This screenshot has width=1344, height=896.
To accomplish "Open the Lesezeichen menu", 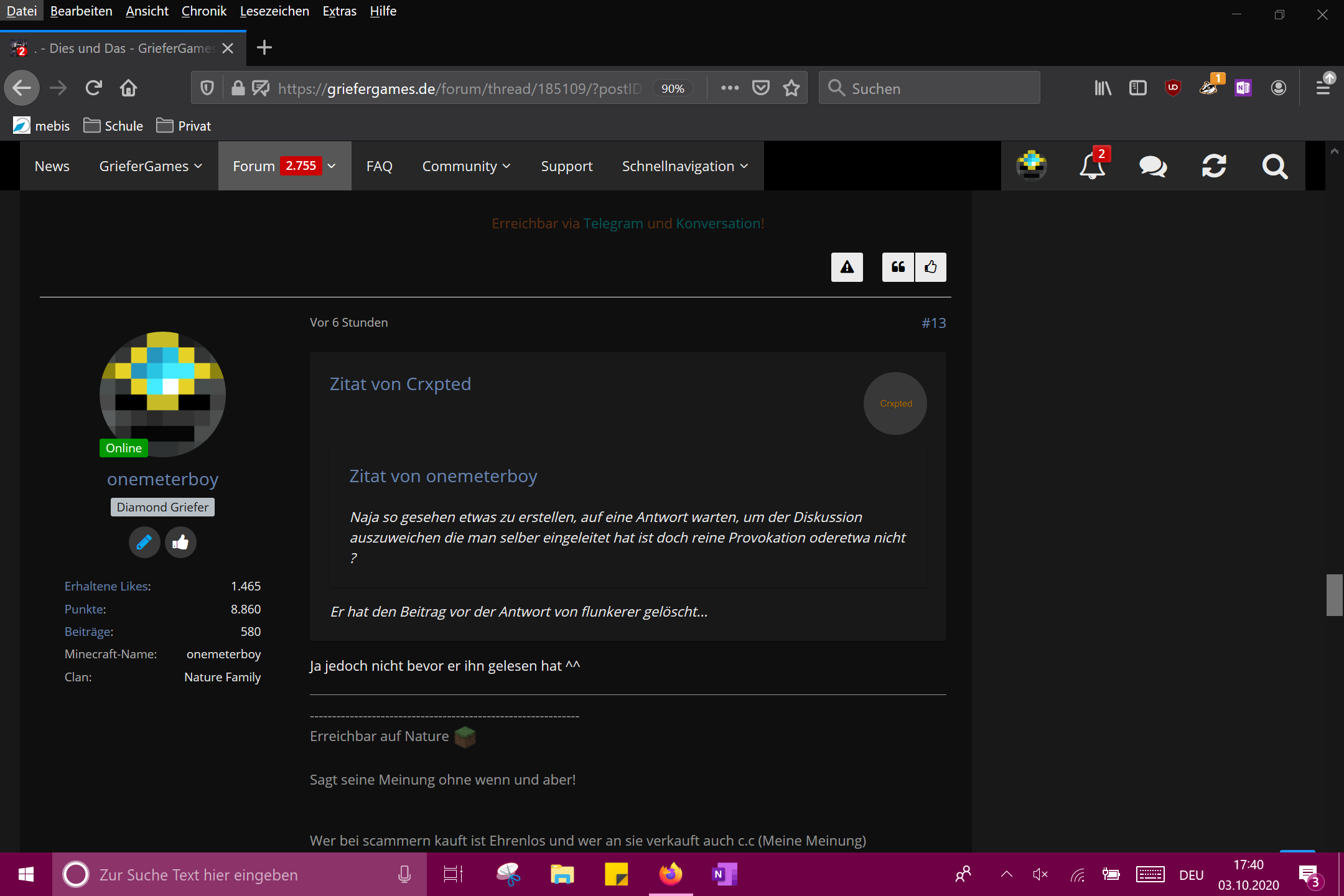I will 274,11.
